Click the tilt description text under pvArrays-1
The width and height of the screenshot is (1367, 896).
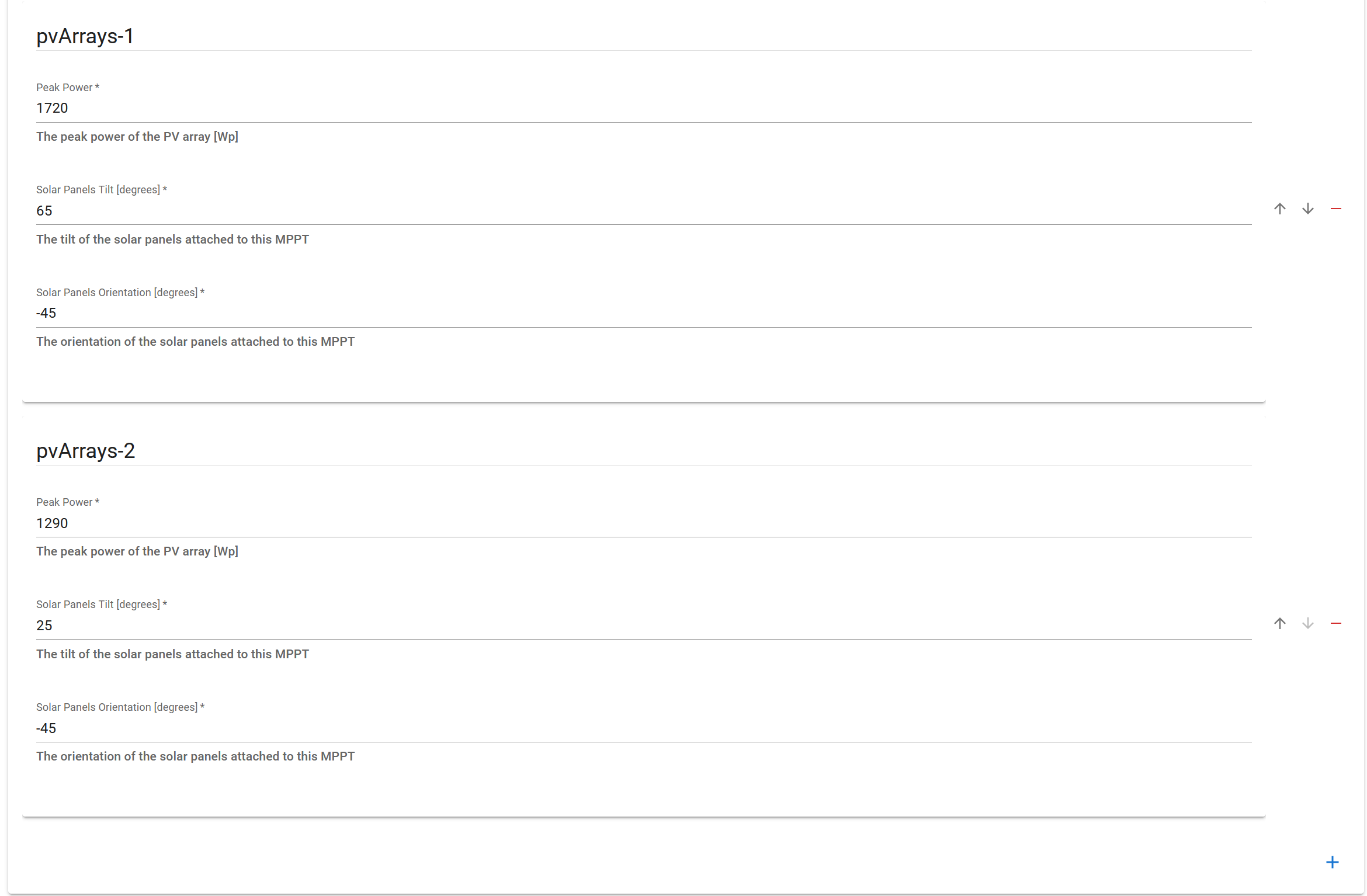(x=172, y=239)
